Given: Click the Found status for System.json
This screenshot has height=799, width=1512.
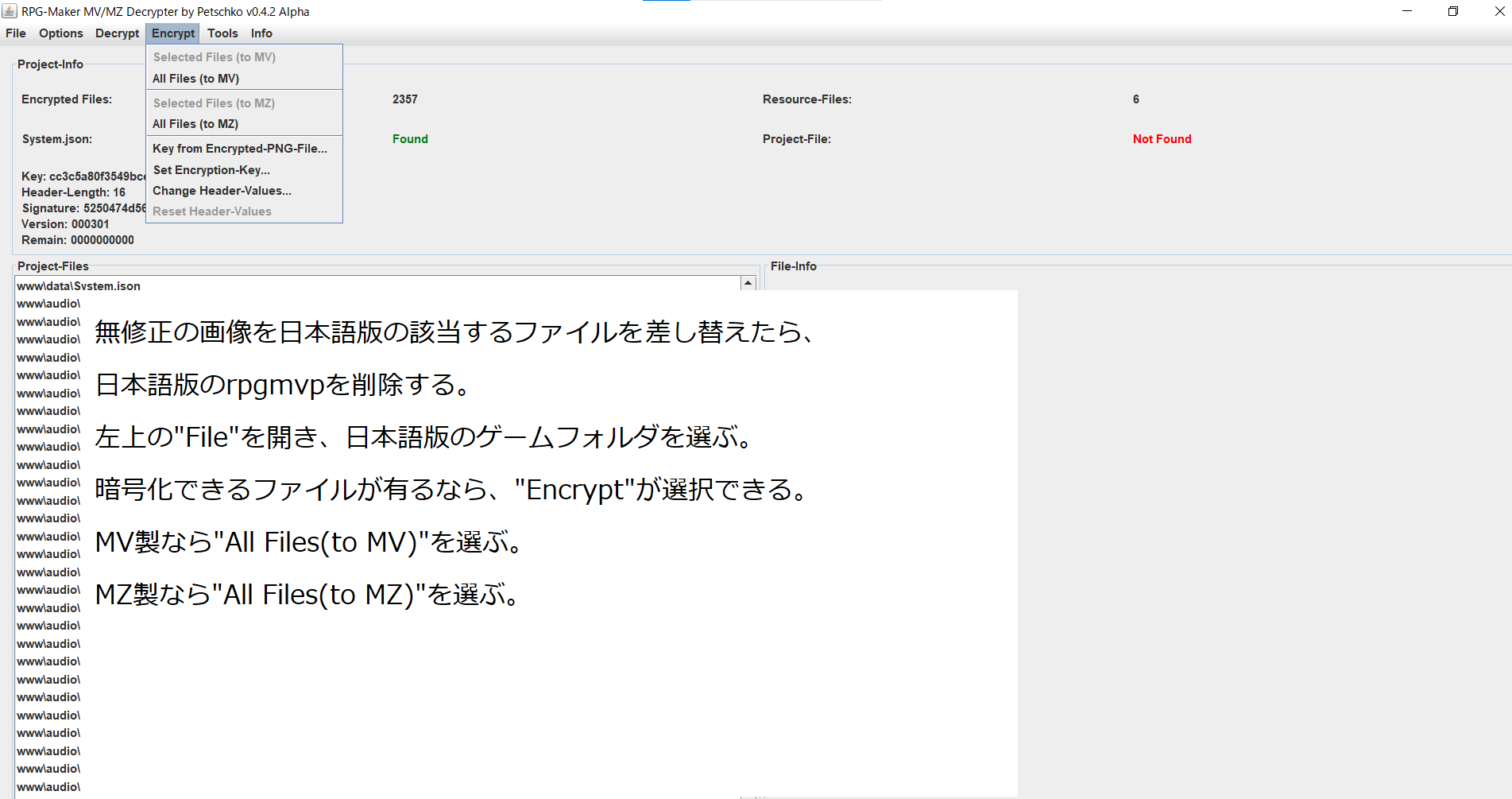Looking at the screenshot, I should [410, 139].
